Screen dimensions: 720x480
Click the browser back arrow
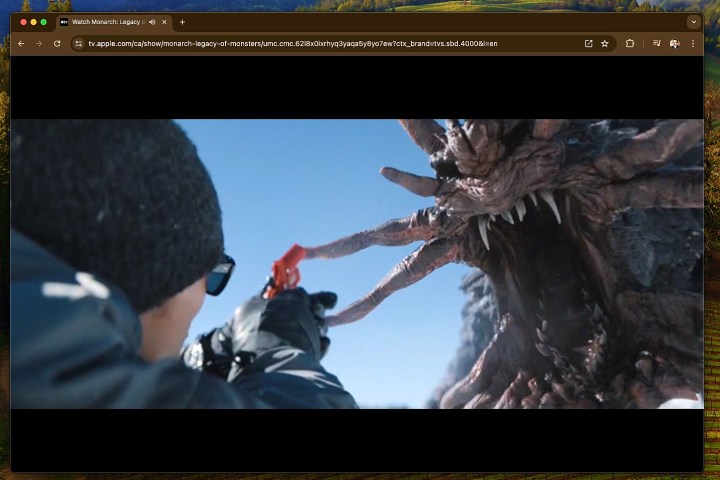tap(21, 44)
